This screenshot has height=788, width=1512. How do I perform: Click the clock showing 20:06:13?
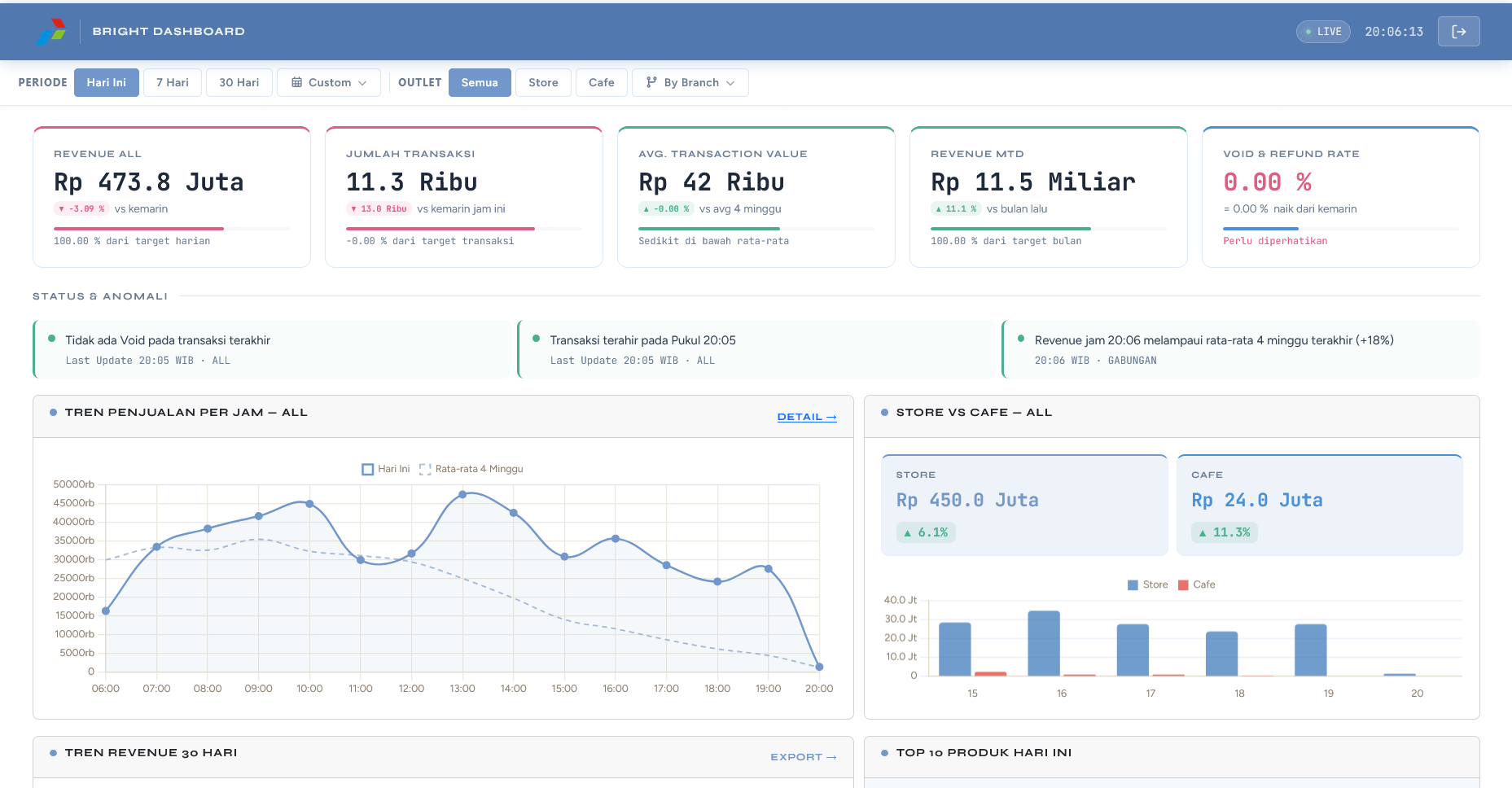point(1394,32)
